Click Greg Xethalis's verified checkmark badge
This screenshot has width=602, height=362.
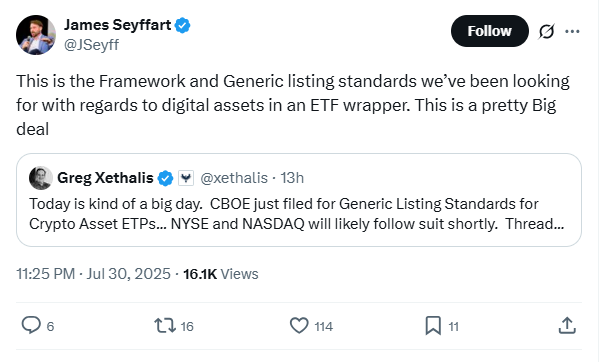165,178
